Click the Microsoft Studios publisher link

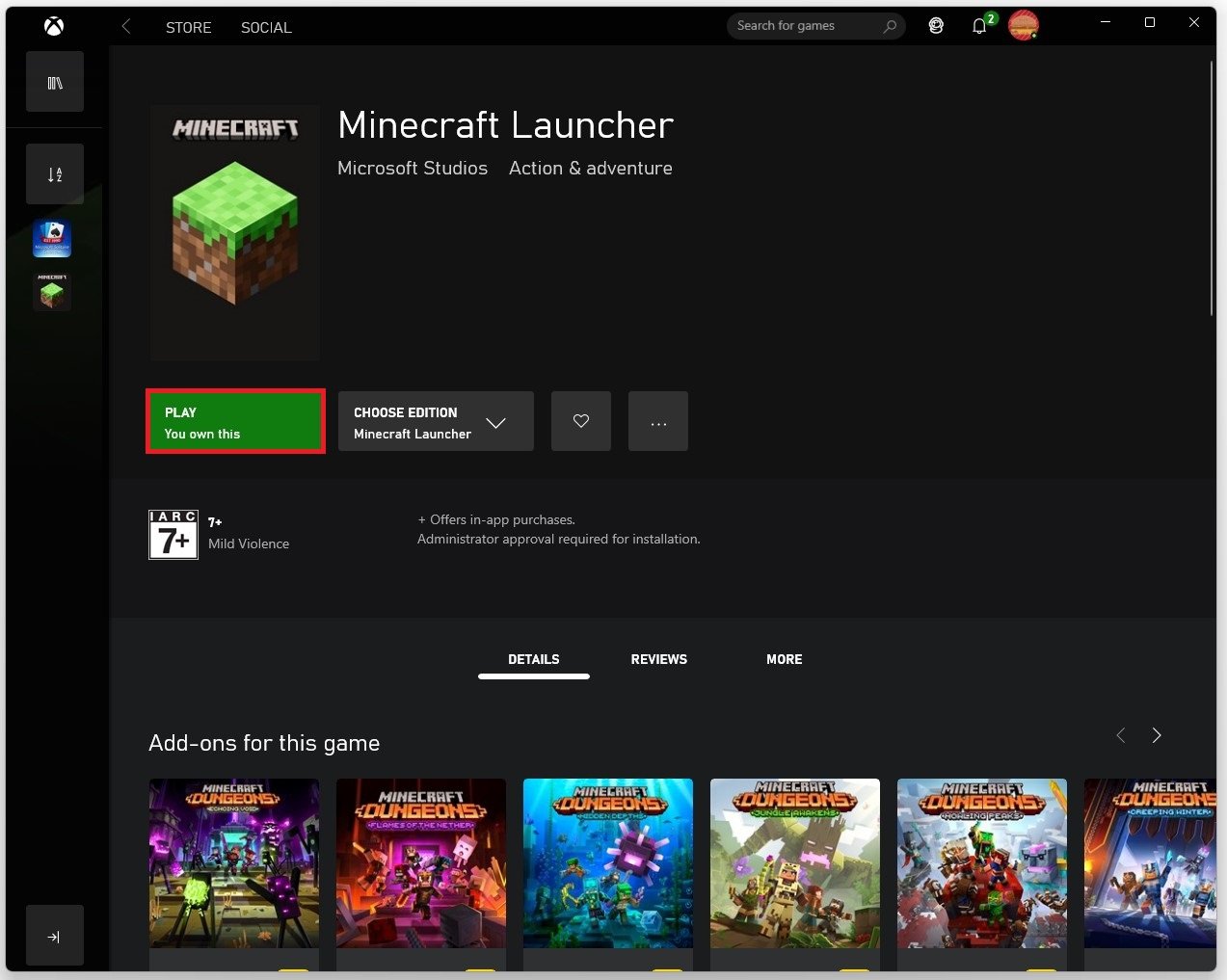click(x=413, y=168)
